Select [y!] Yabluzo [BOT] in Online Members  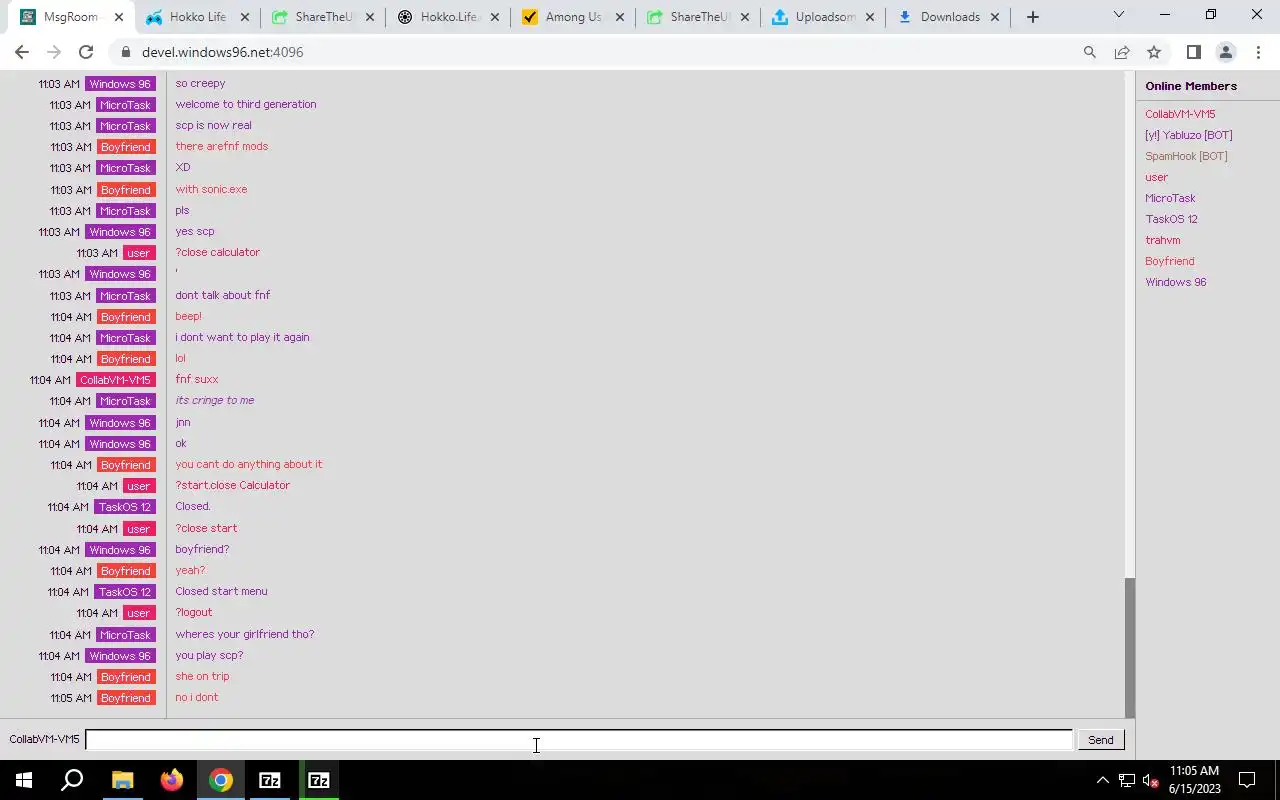(1188, 135)
